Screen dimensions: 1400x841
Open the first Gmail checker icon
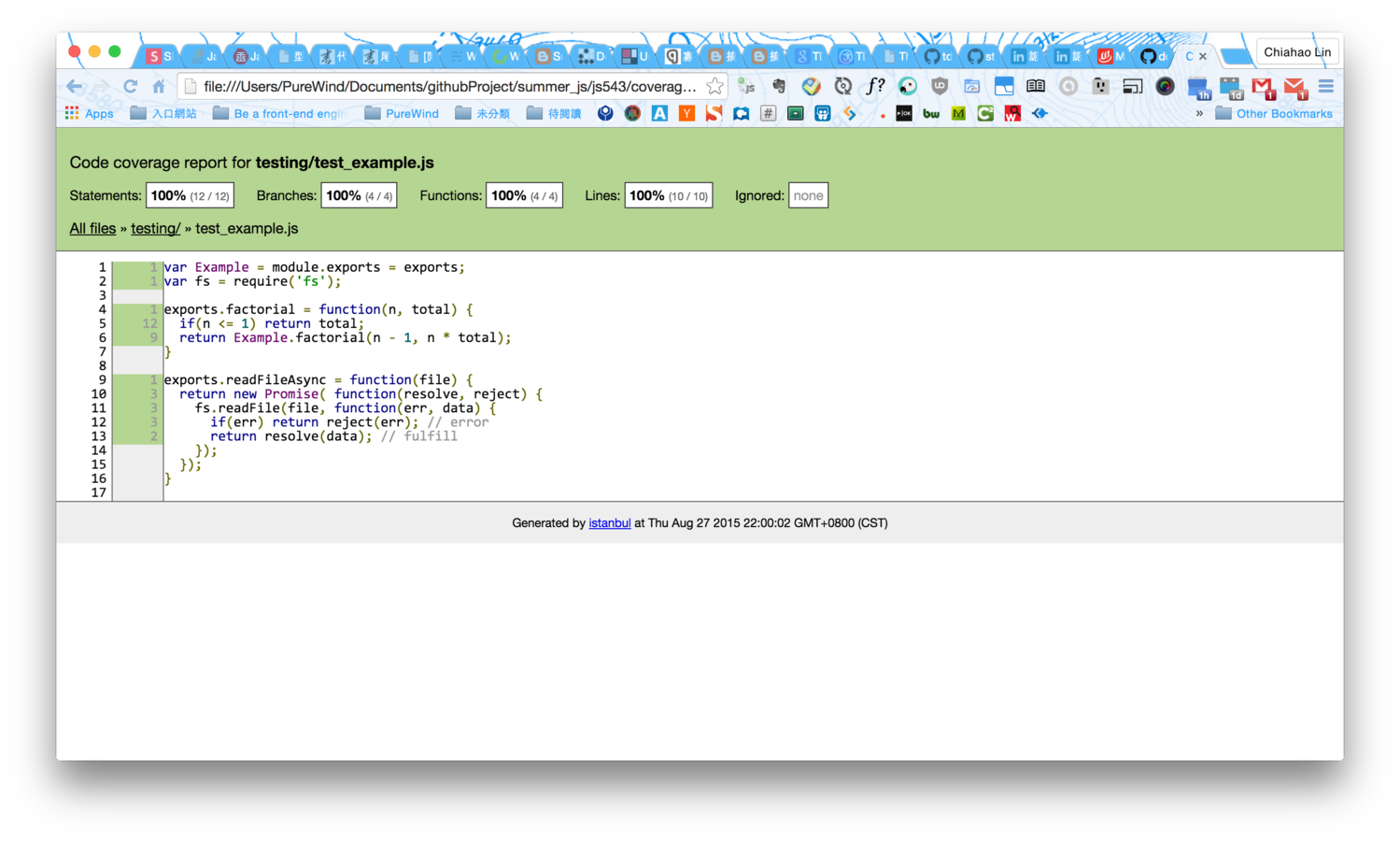(x=1263, y=89)
